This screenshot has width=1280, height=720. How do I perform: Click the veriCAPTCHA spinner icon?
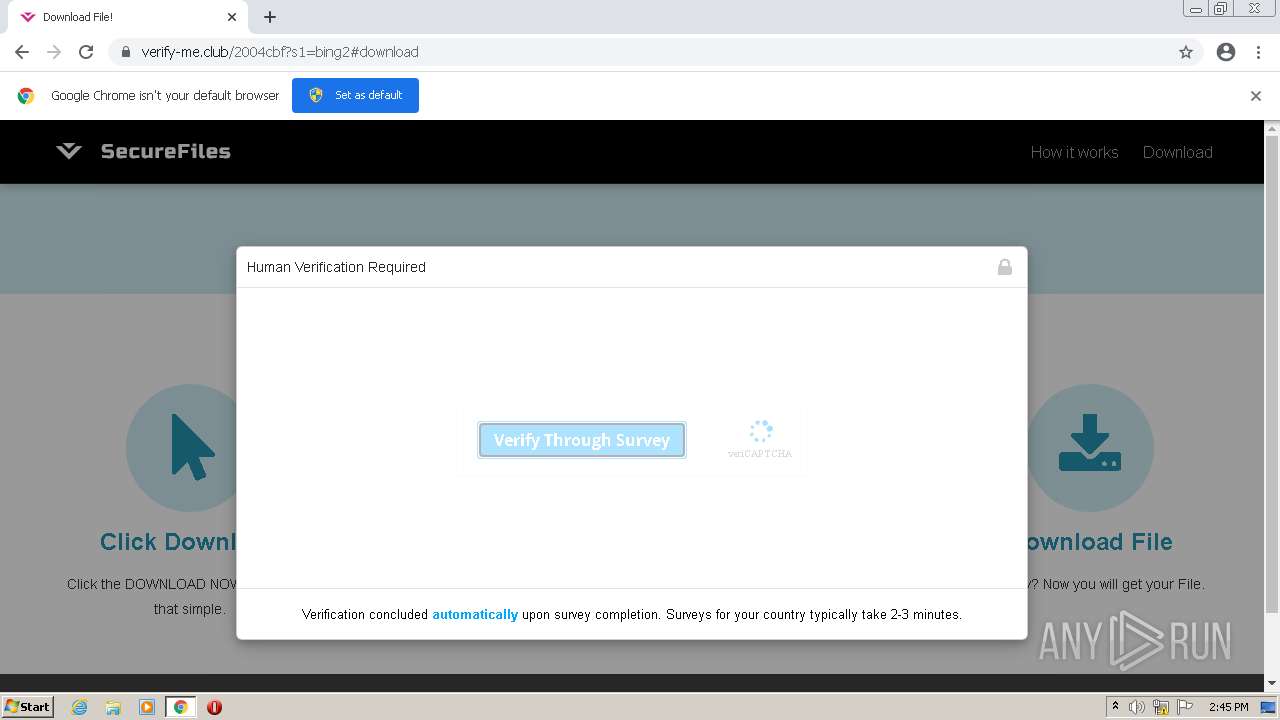click(x=761, y=431)
